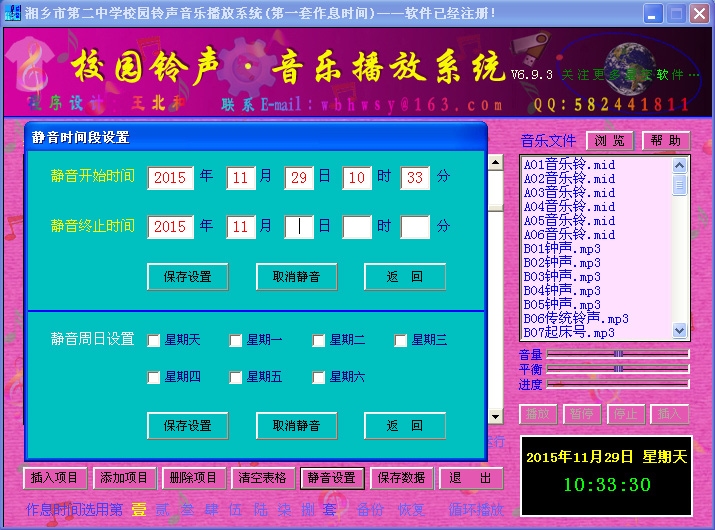
Task: Open the 帮助 help button
Action: (666, 140)
